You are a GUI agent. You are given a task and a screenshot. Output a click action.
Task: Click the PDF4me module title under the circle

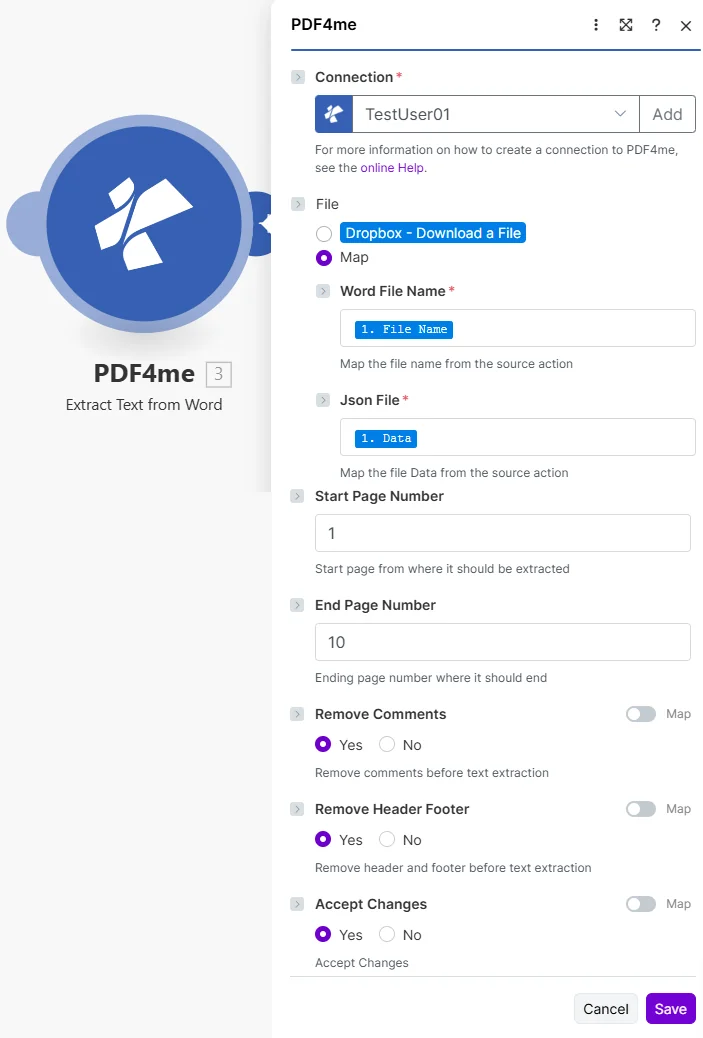click(144, 373)
